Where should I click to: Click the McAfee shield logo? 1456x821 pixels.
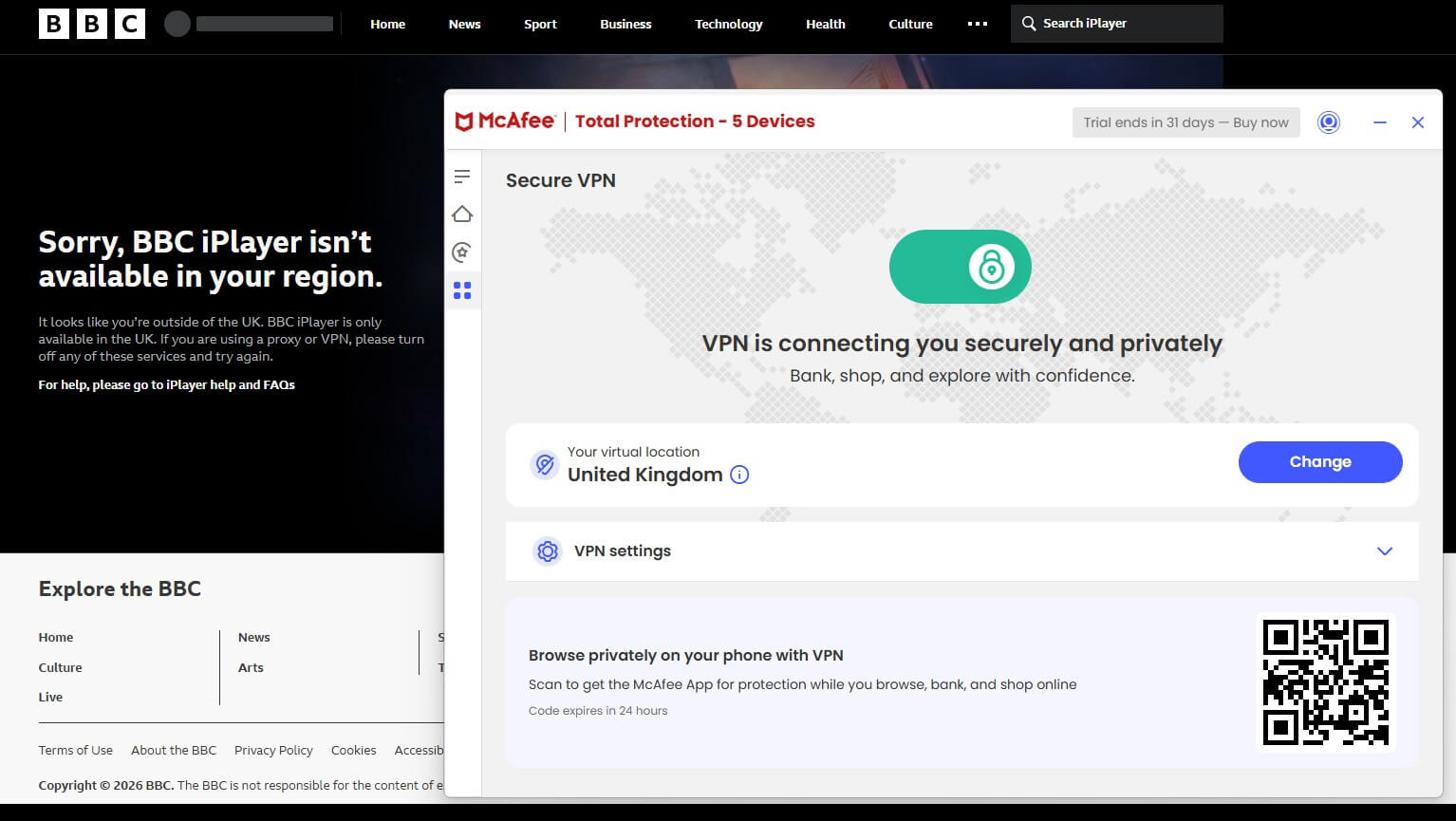coord(464,121)
